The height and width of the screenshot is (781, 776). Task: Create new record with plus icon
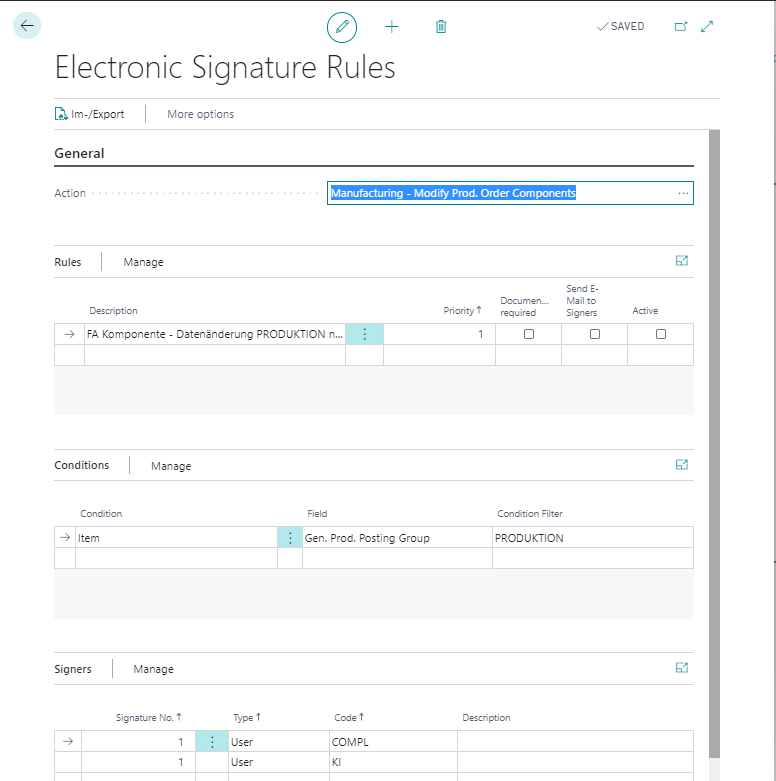(x=392, y=27)
